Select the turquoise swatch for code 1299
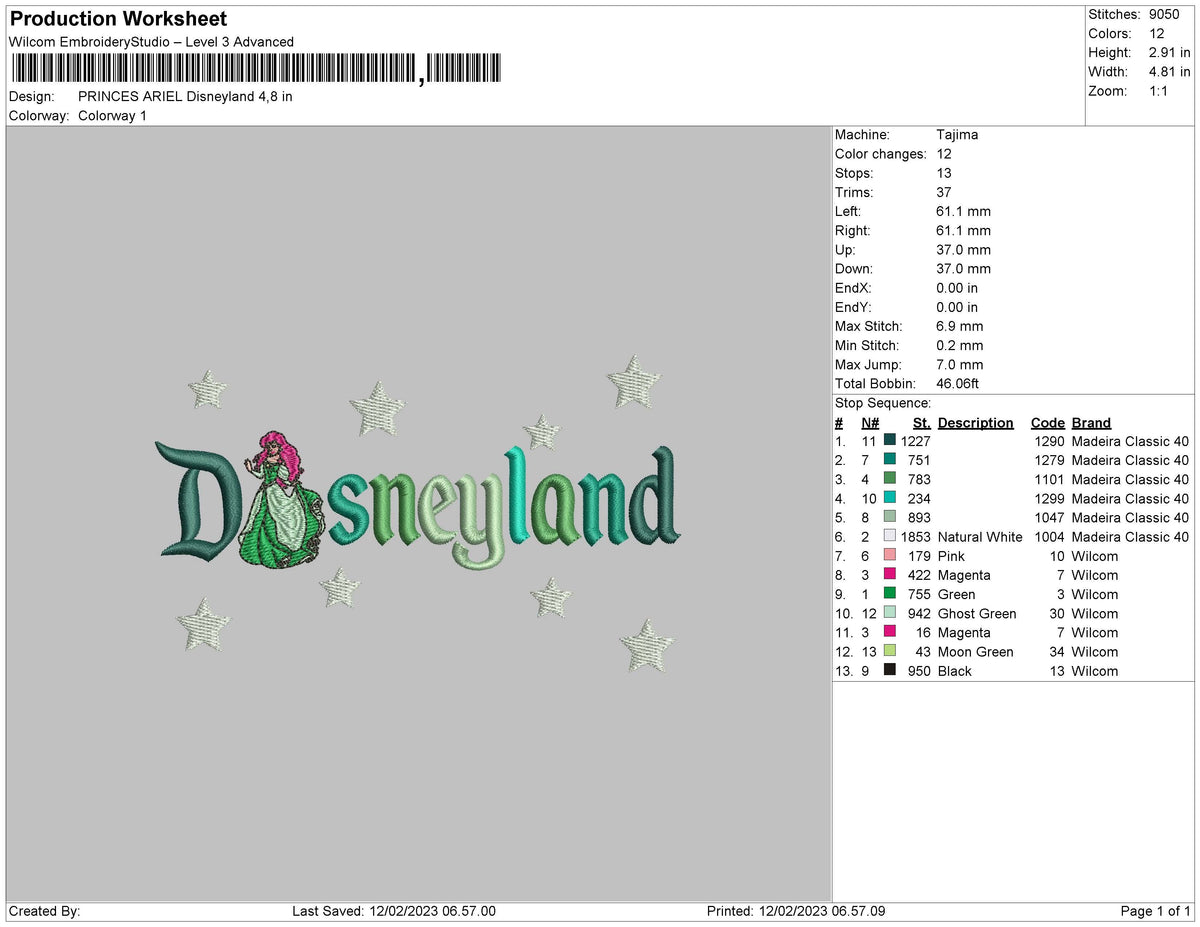1200x927 pixels. coord(890,498)
